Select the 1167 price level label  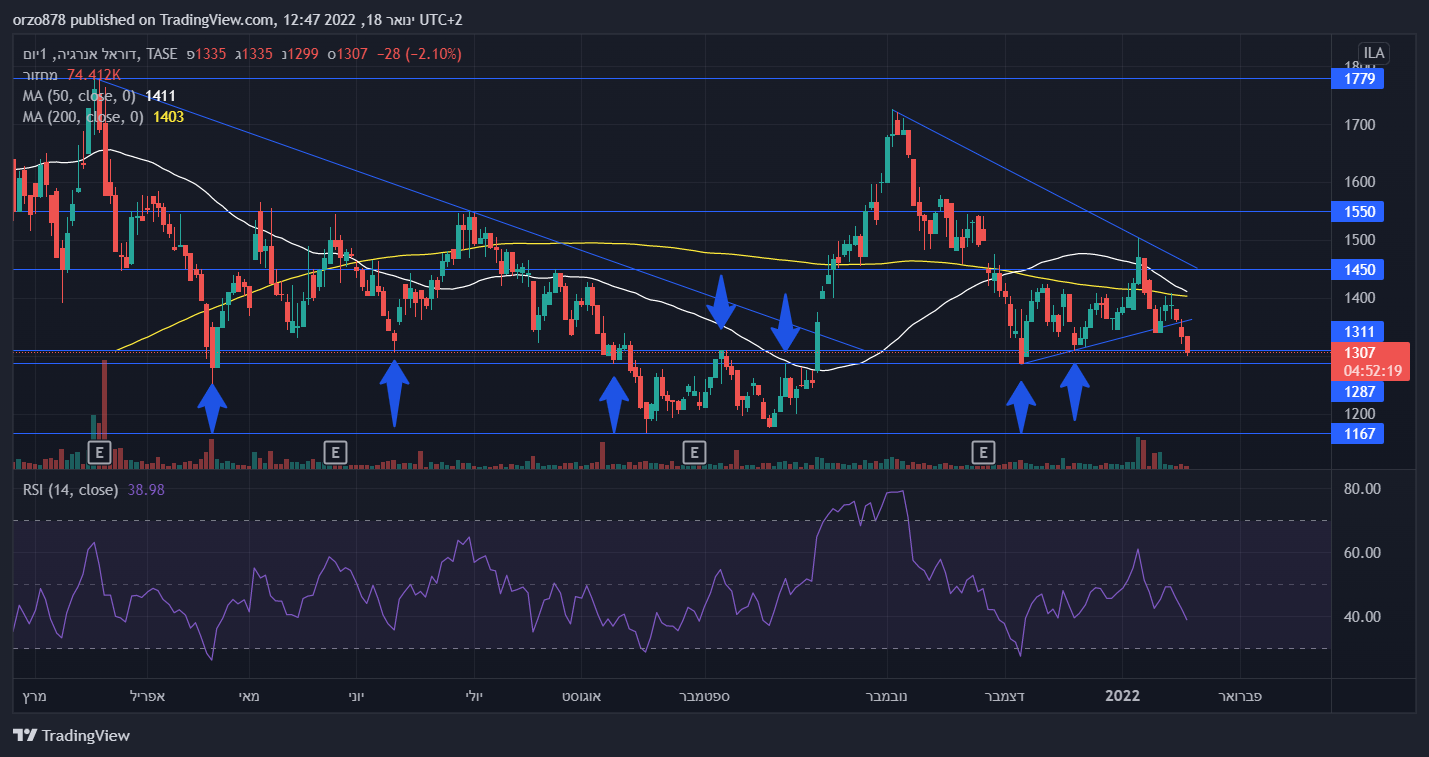point(1358,434)
